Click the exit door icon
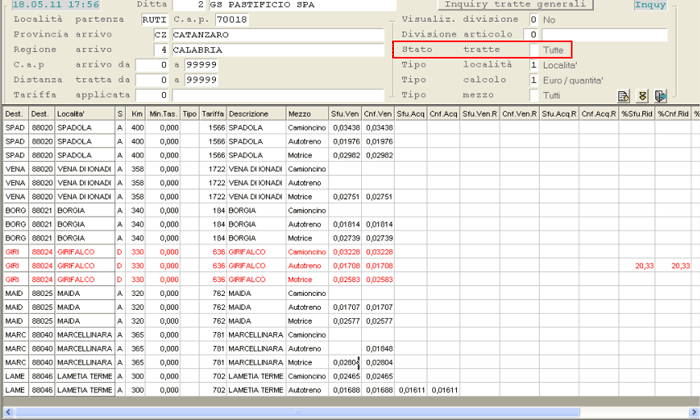 [x=660, y=96]
